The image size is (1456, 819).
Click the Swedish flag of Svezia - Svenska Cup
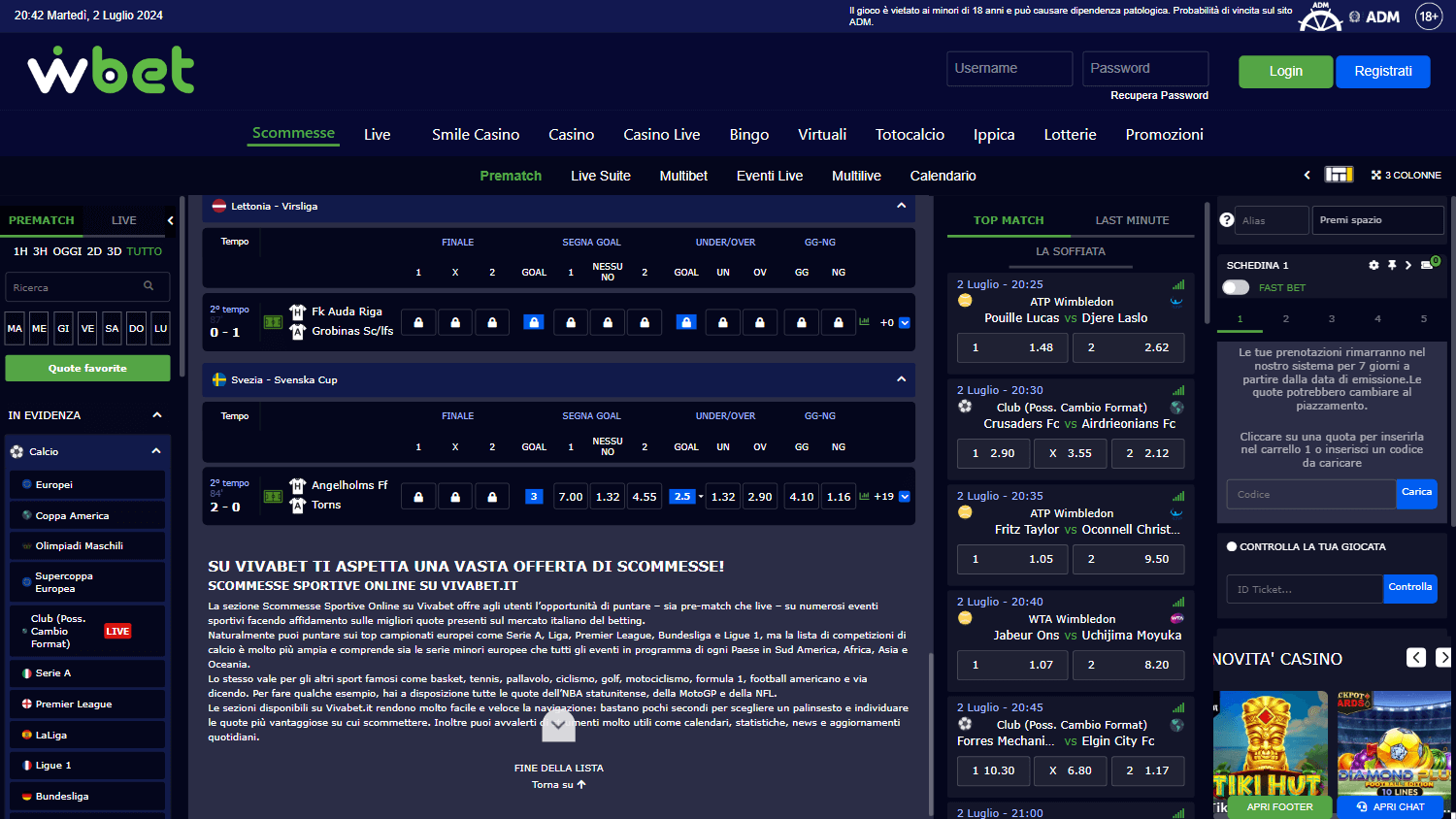pyautogui.click(x=219, y=379)
